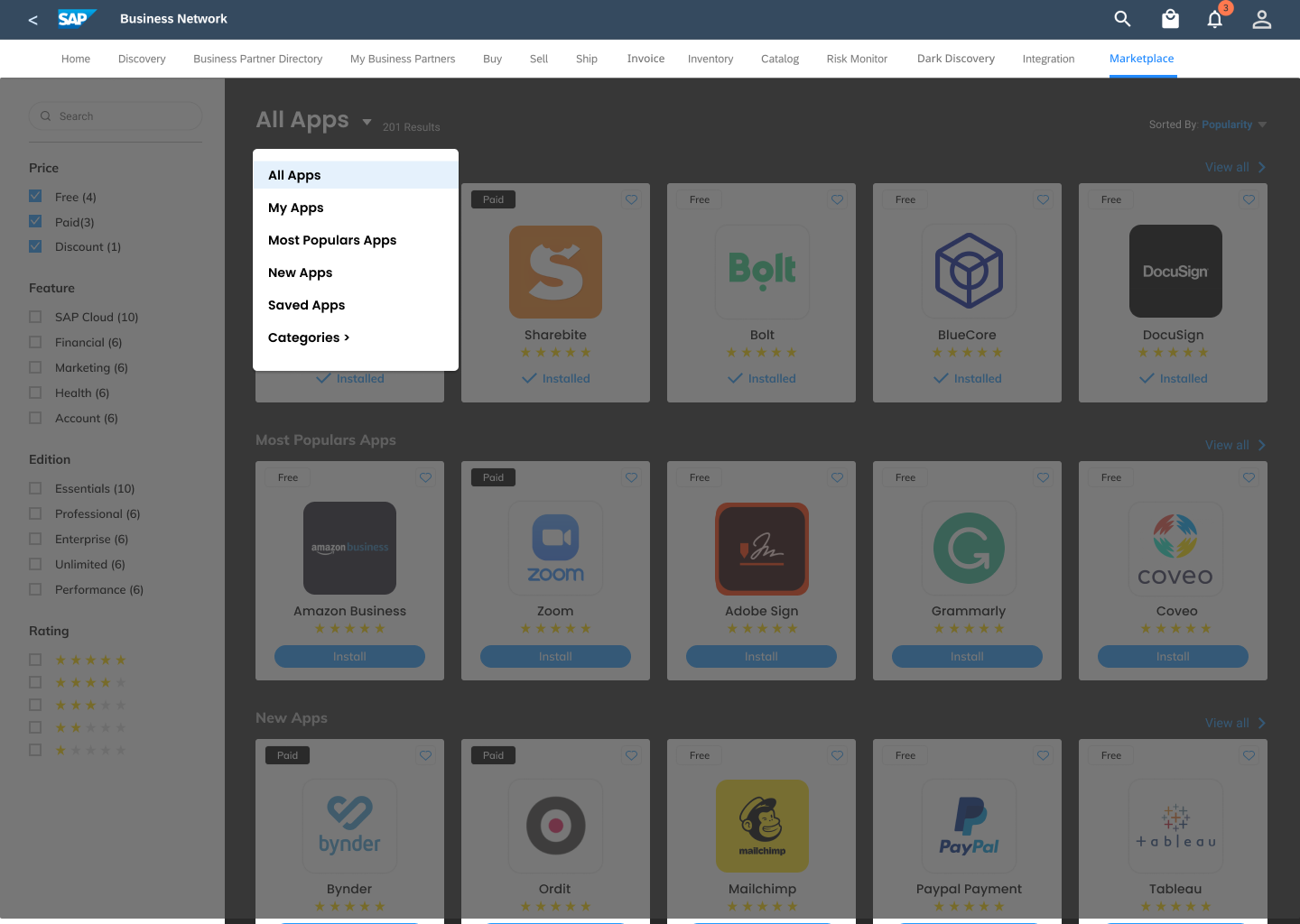1300x924 pixels.
Task: Install the Adobe Sign app
Action: point(761,656)
